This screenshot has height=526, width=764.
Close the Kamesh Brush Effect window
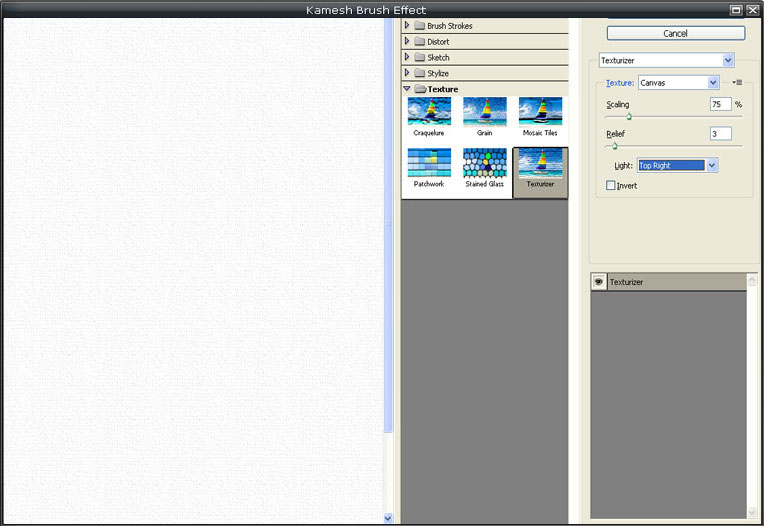click(752, 10)
